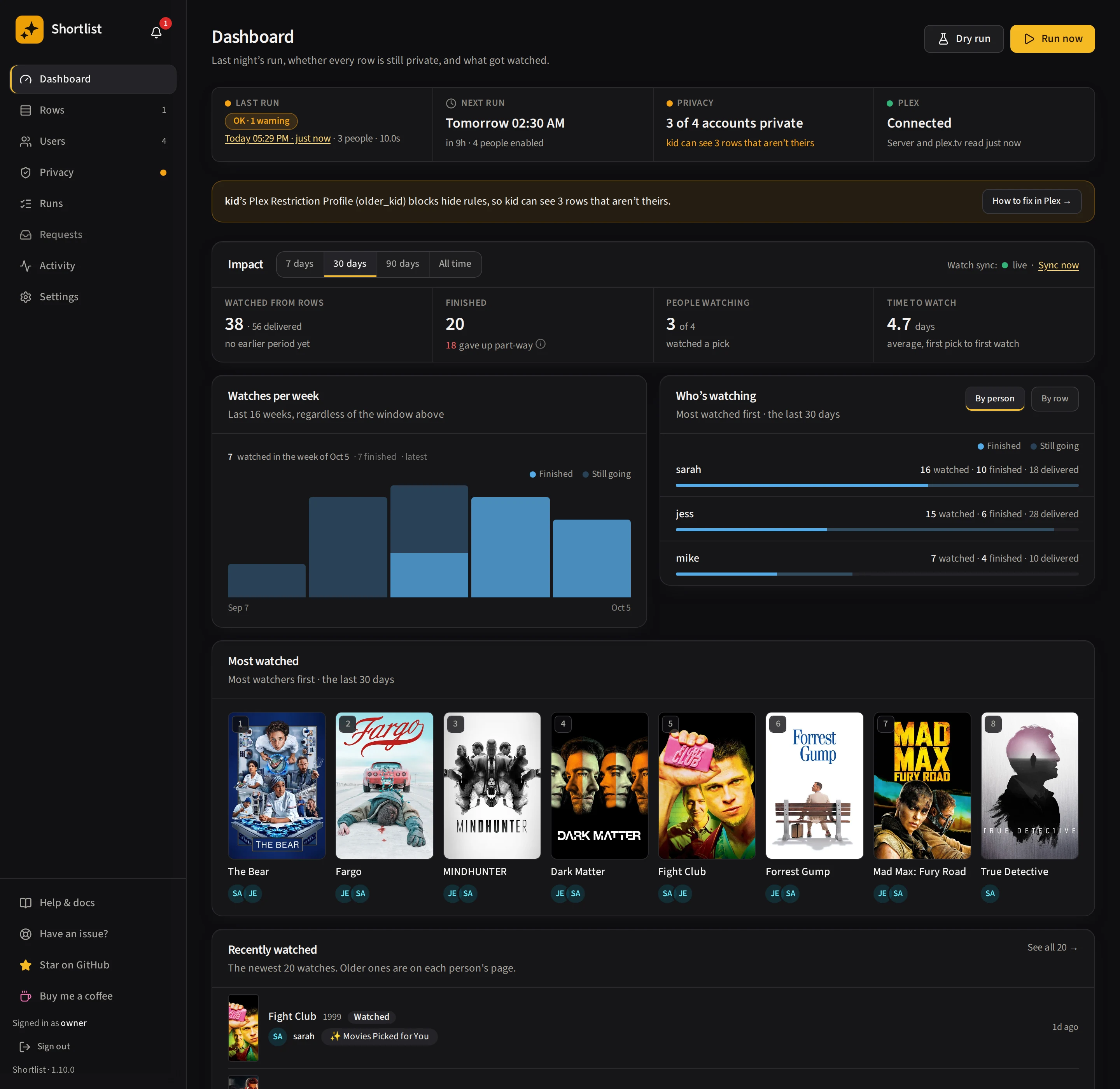Click jess's watched progress bar
1120x1089 pixels.
coord(877,530)
